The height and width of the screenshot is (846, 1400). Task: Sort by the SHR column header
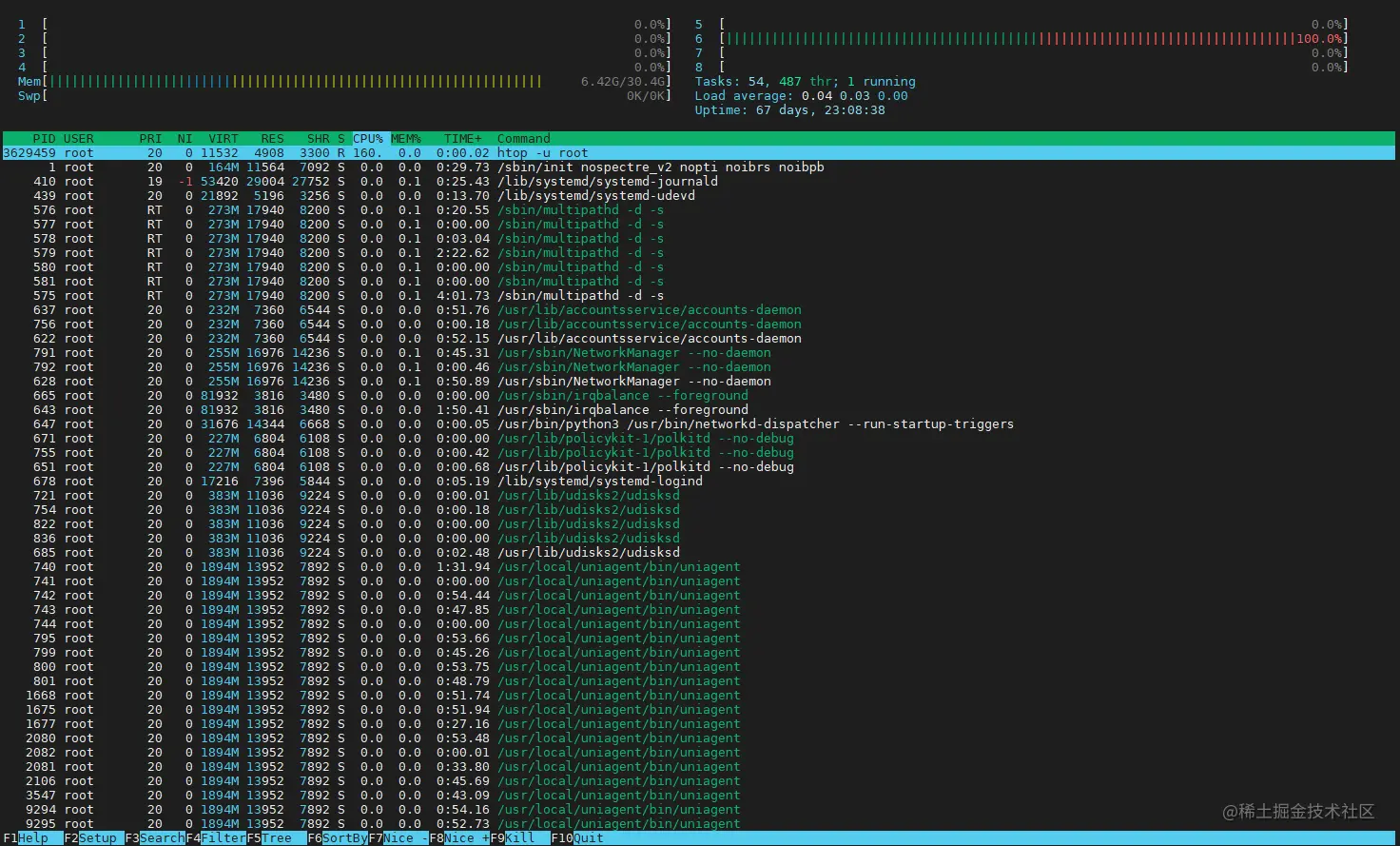[318, 139]
